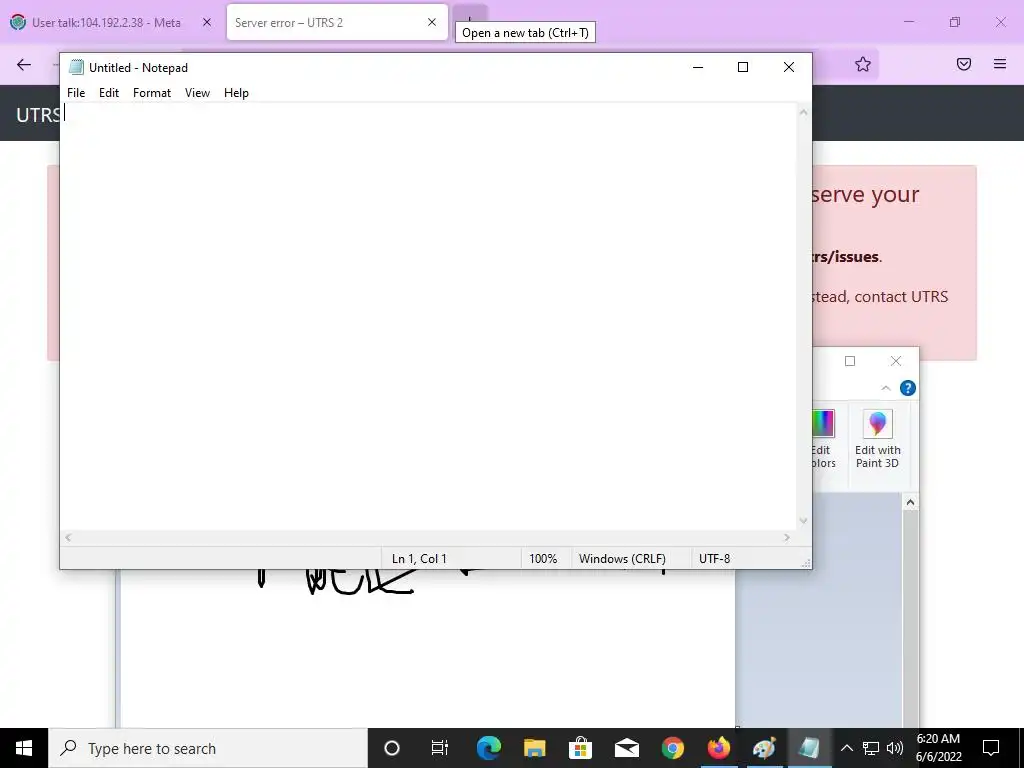Open the clock showing 6:20 AM
1024x768 pixels.
pos(938,748)
